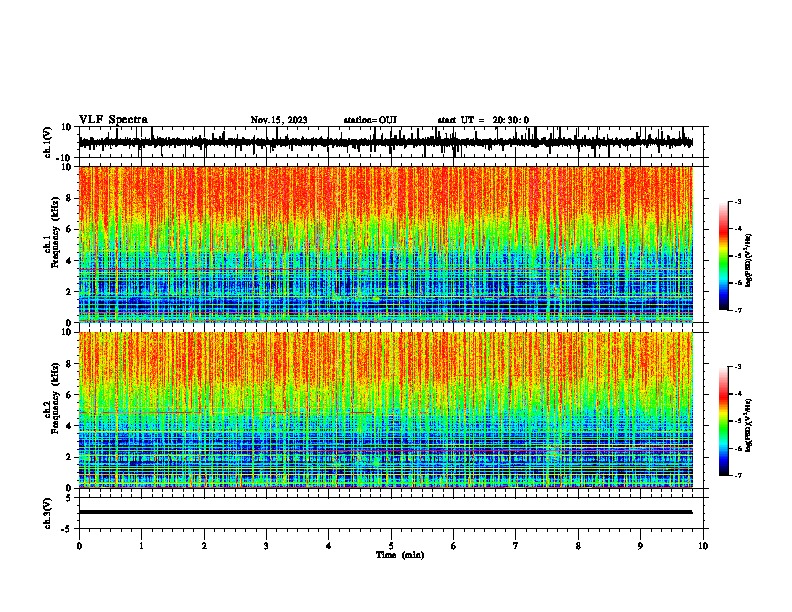
Task: Click the "9" minute tick on time axis
Action: 640,546
